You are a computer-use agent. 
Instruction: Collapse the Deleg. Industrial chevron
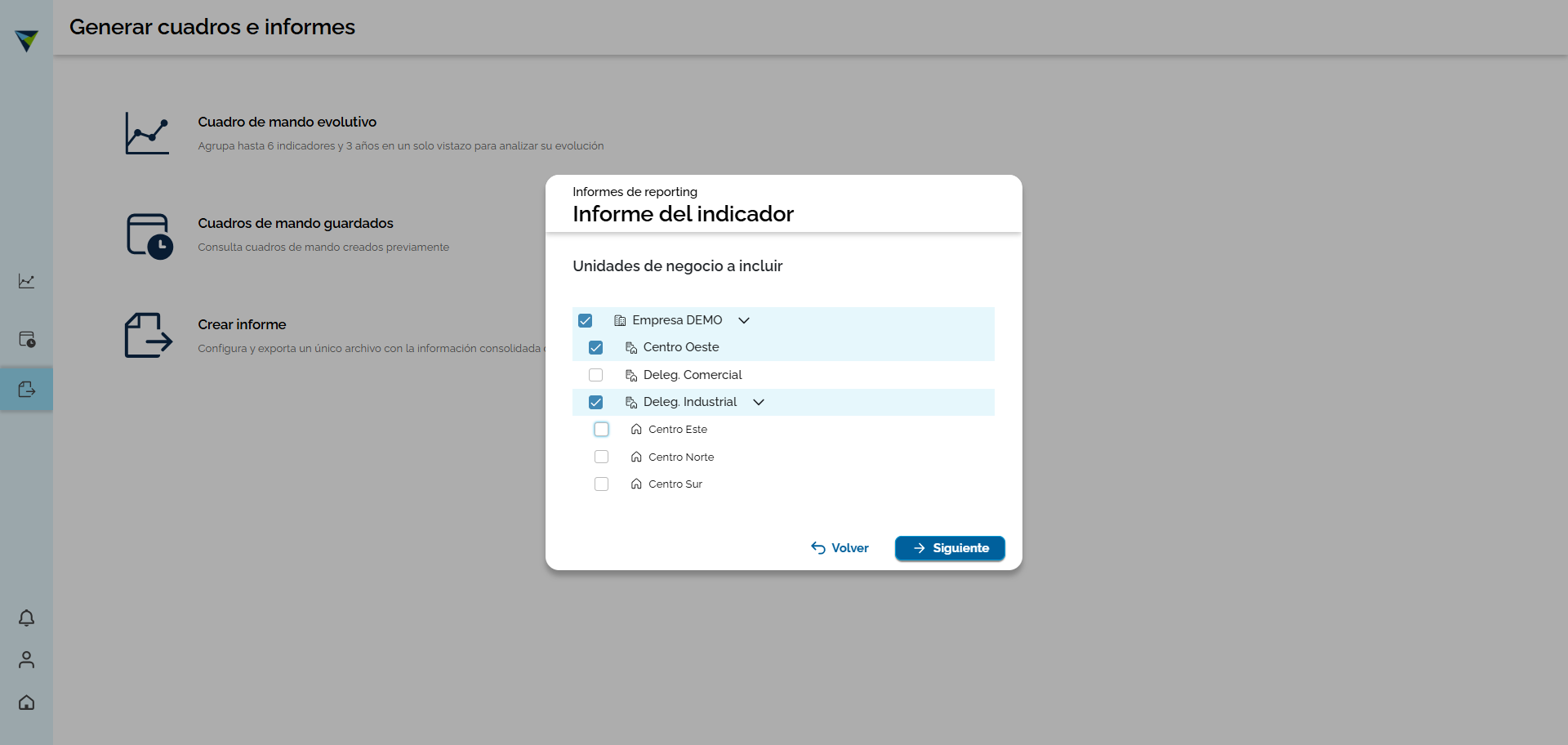point(759,402)
